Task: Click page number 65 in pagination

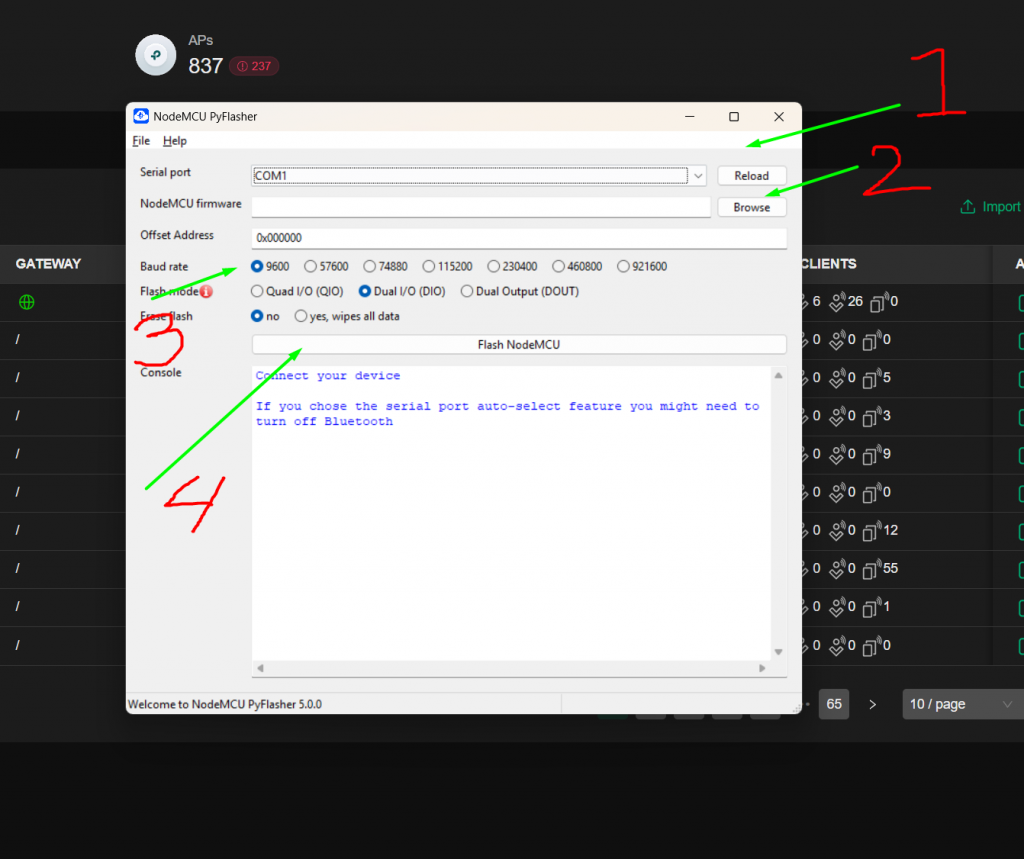Action: (x=834, y=704)
